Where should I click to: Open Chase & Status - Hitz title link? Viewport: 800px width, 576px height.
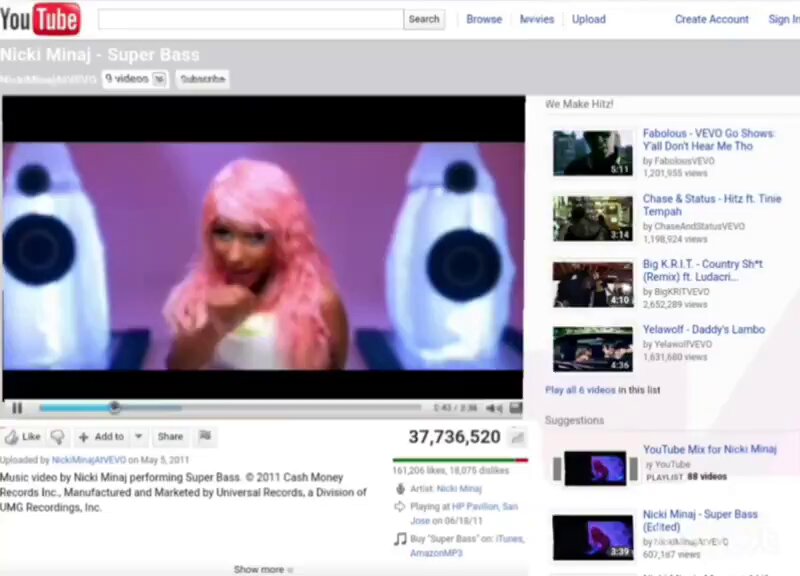point(712,205)
